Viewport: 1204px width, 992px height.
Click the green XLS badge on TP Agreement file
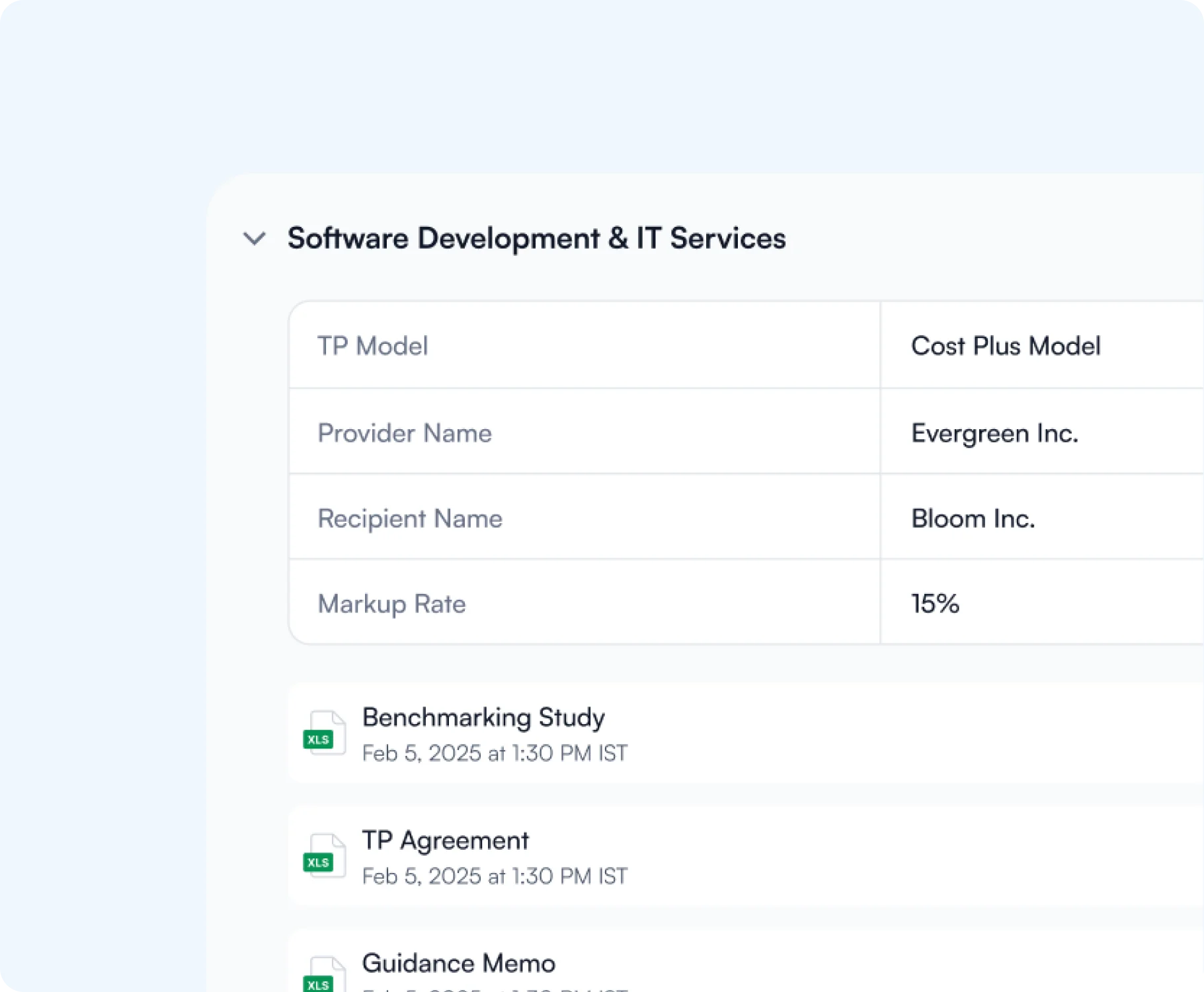[x=318, y=862]
